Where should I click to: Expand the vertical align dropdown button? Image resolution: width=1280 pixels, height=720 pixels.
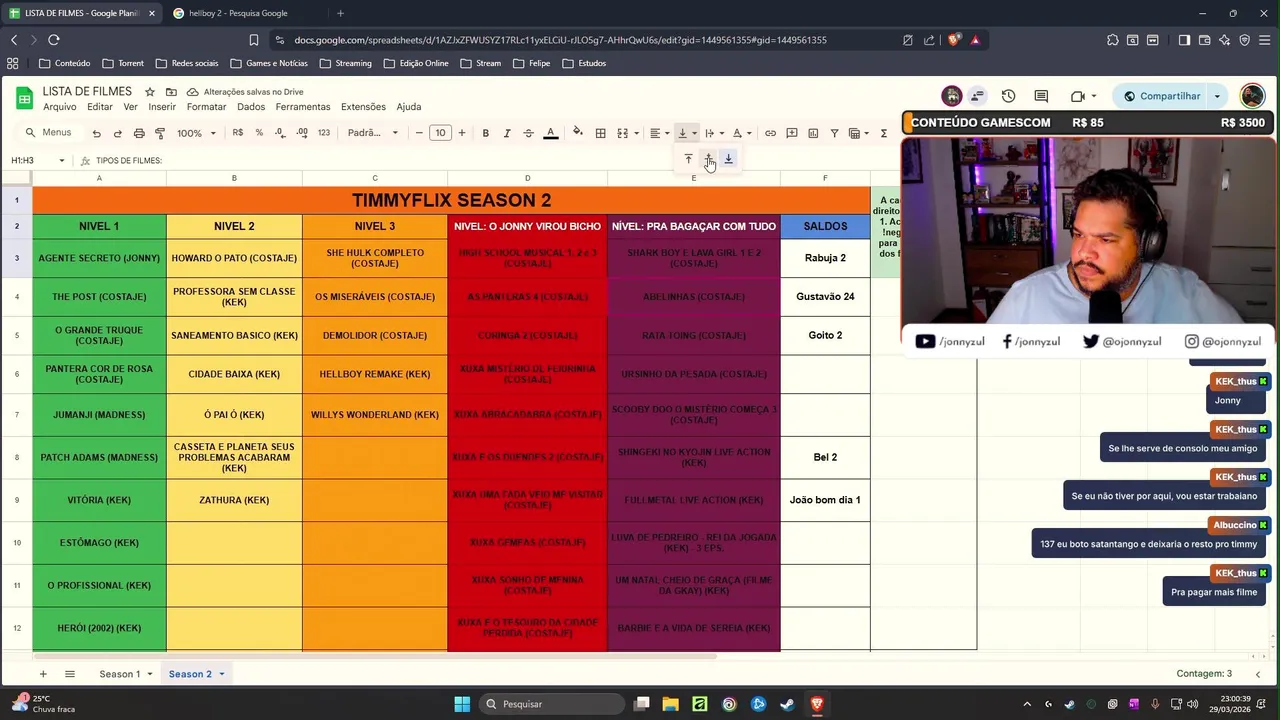click(x=687, y=133)
